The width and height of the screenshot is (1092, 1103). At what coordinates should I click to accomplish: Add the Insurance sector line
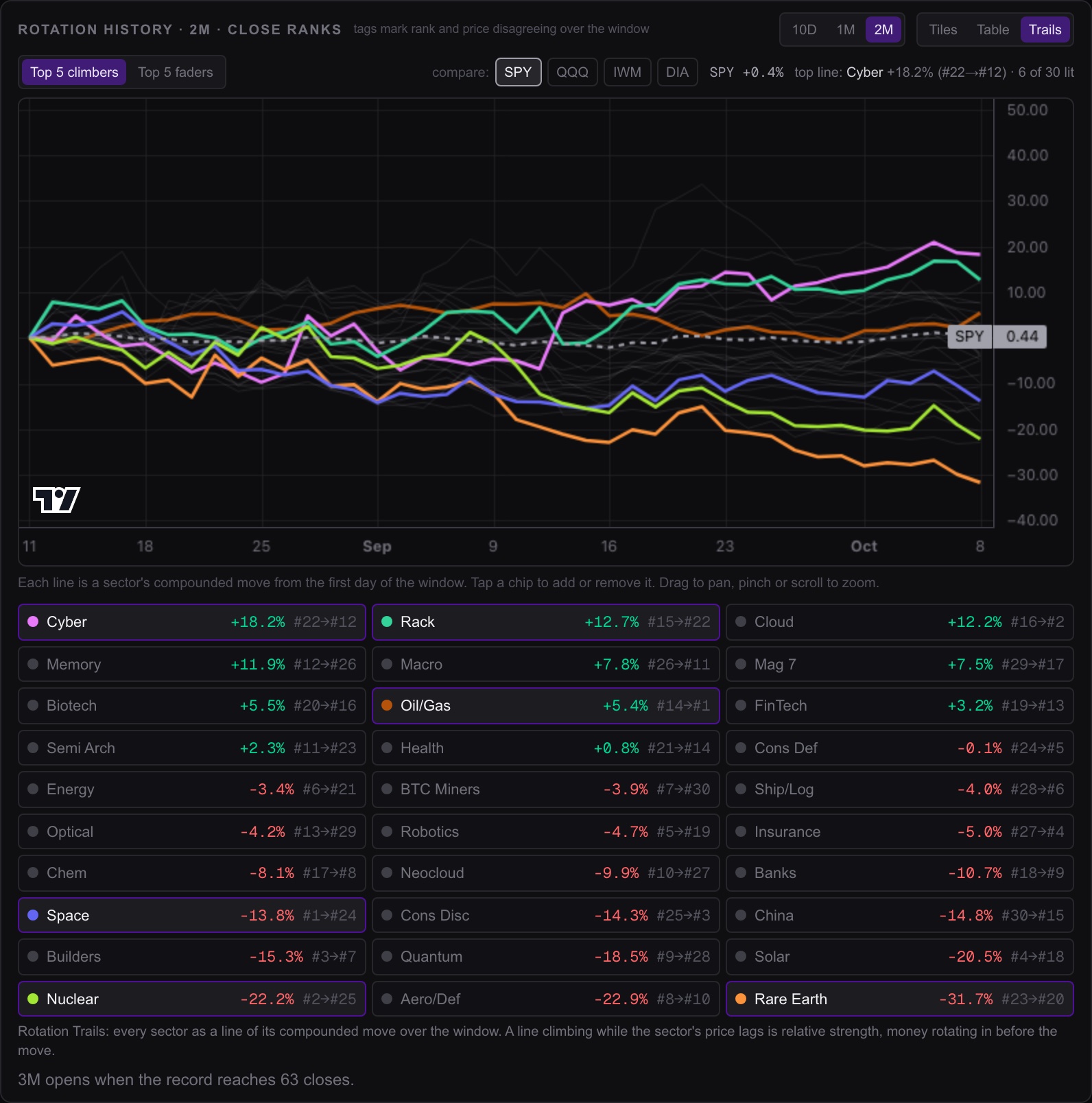[900, 831]
